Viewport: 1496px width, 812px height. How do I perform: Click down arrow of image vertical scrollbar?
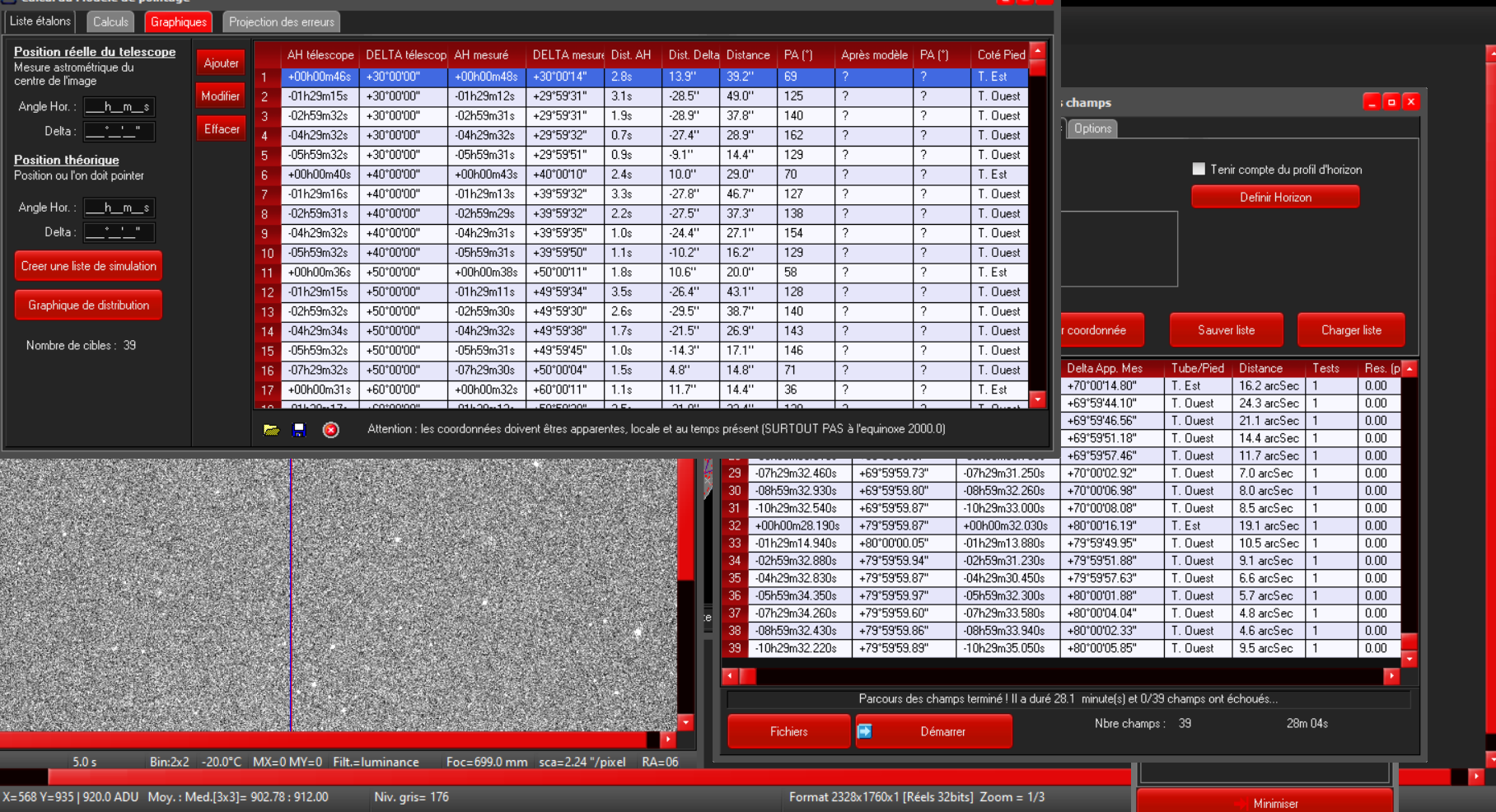(x=685, y=722)
